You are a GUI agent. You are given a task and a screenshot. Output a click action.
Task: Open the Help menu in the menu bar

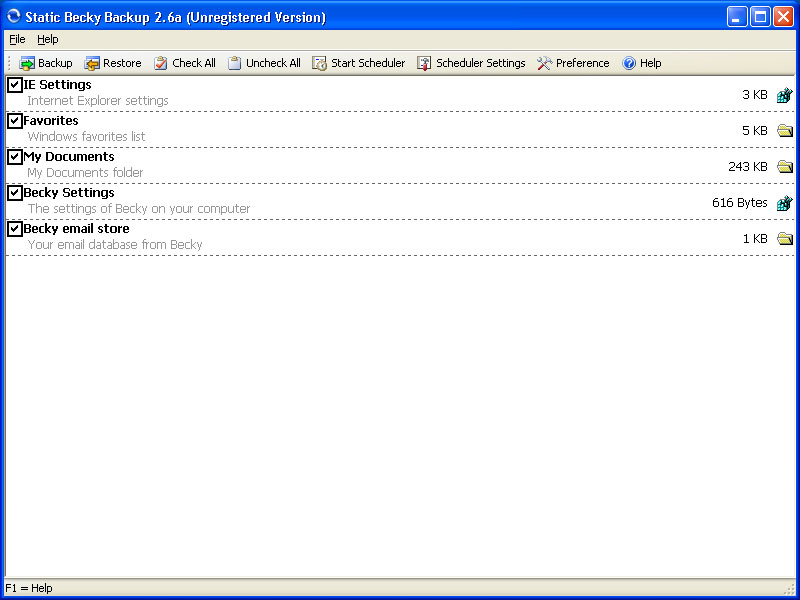coord(47,39)
